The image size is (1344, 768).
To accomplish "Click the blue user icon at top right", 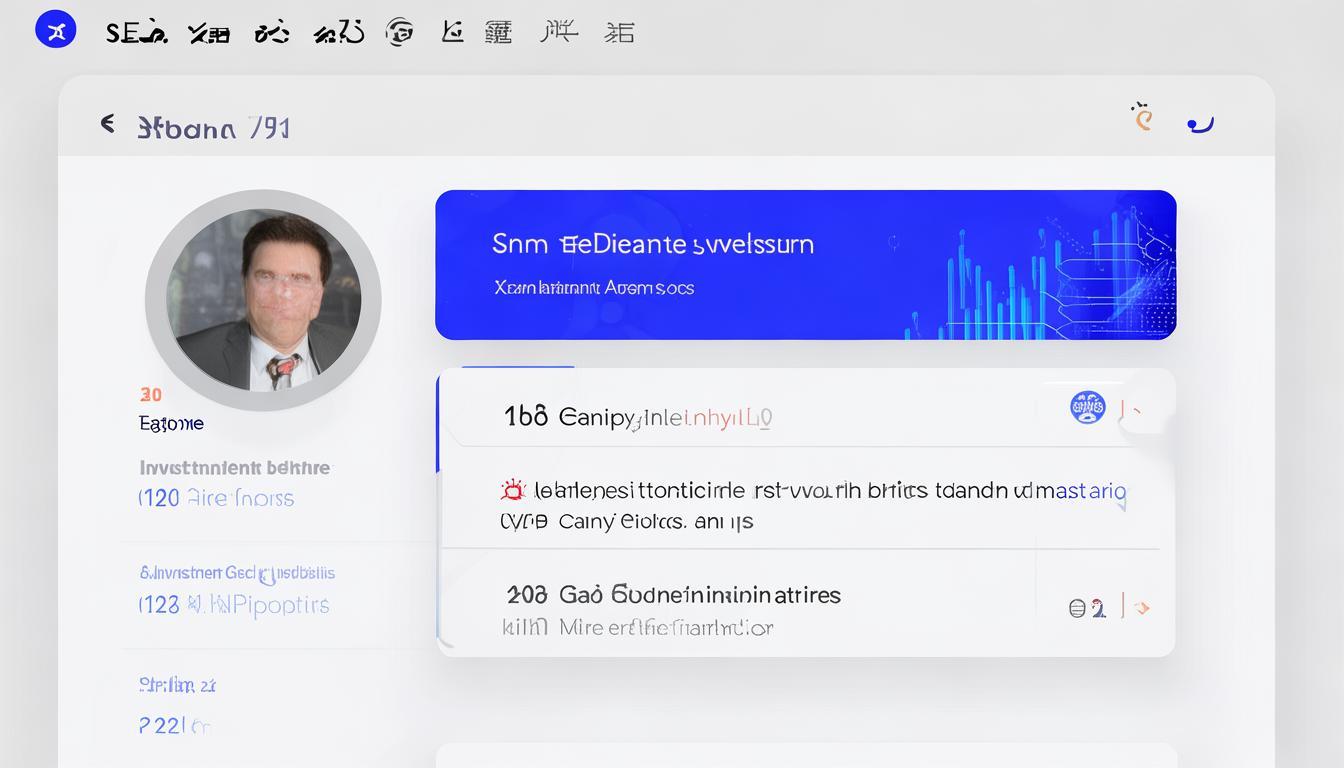I will (1199, 122).
